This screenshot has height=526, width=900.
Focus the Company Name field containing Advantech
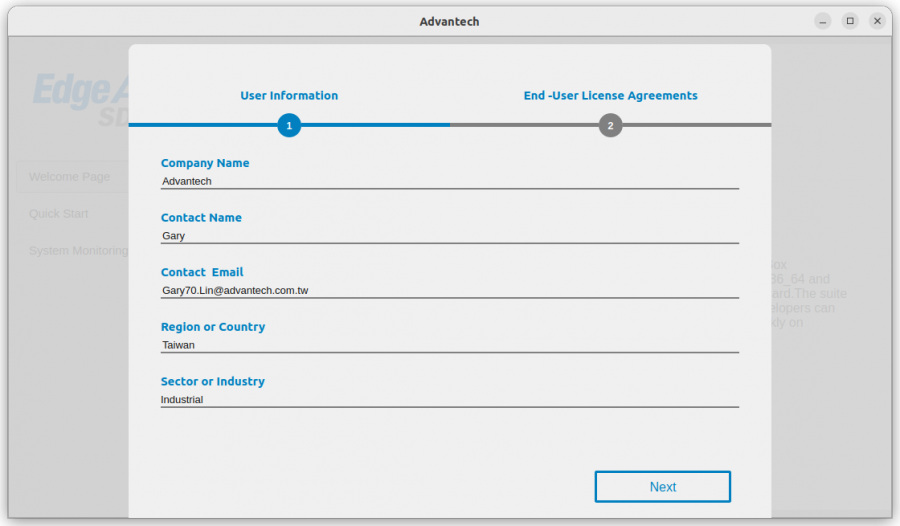(x=449, y=181)
